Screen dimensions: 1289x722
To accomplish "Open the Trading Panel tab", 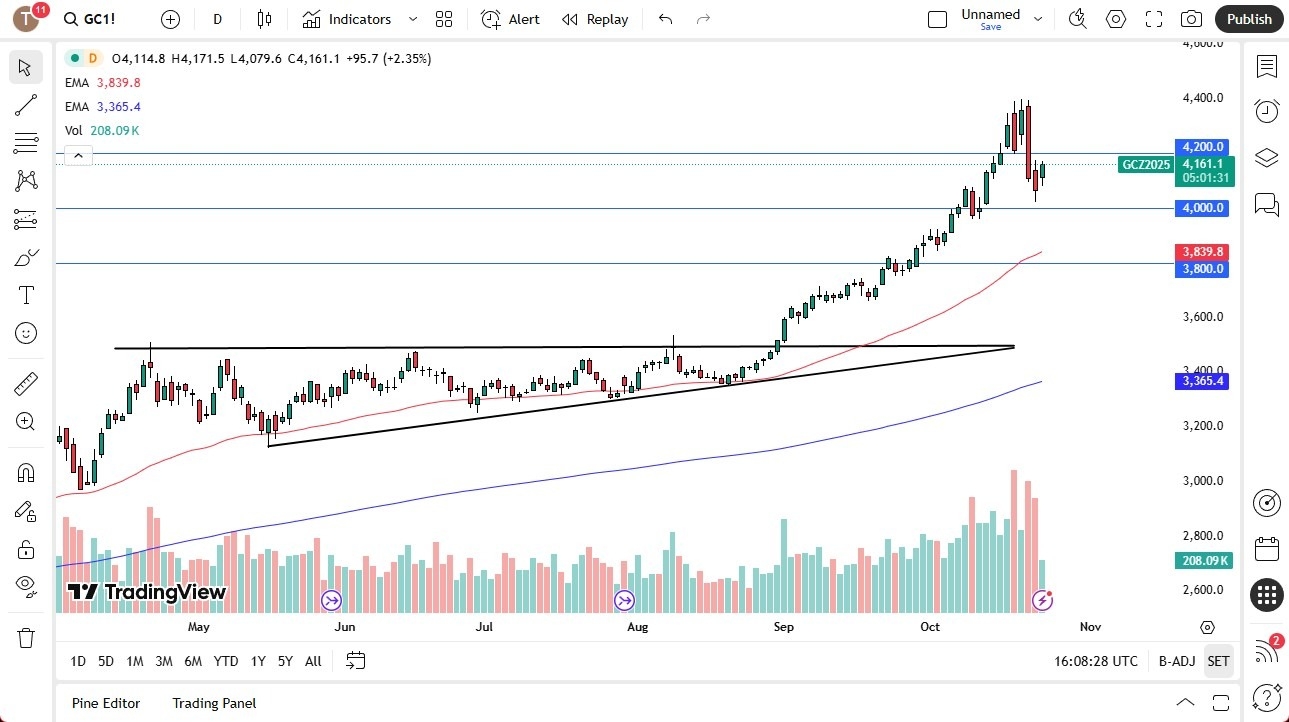I will pyautogui.click(x=213, y=703).
